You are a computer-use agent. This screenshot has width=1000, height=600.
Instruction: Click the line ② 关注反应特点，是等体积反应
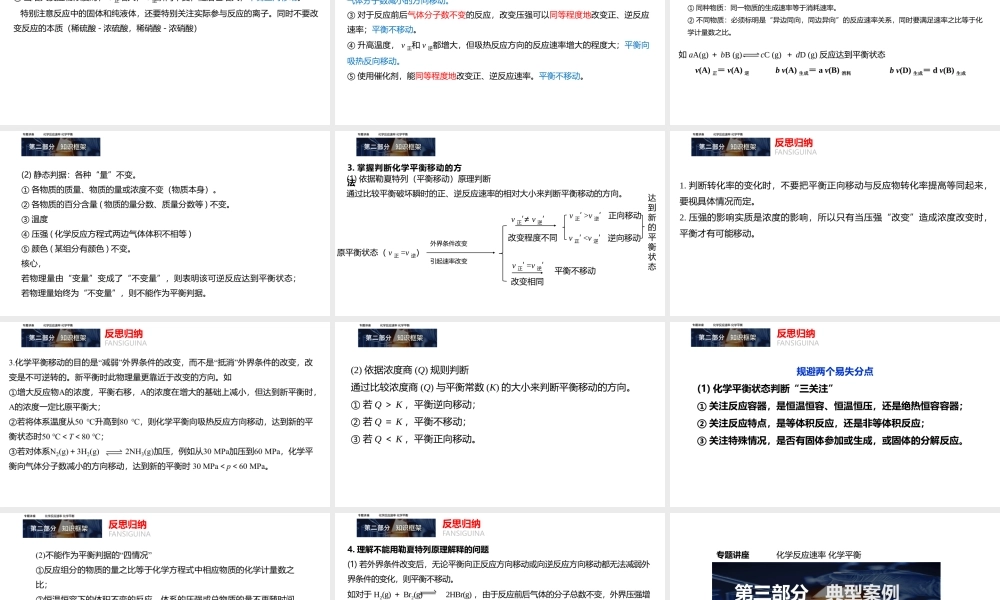click(810, 423)
